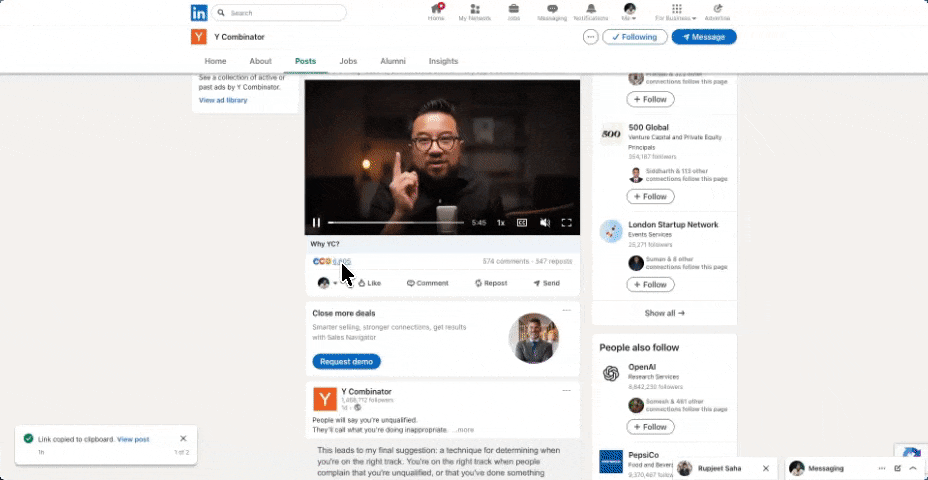Open the Me profile menu
Viewport: 928px width, 480px height.
[x=629, y=12]
